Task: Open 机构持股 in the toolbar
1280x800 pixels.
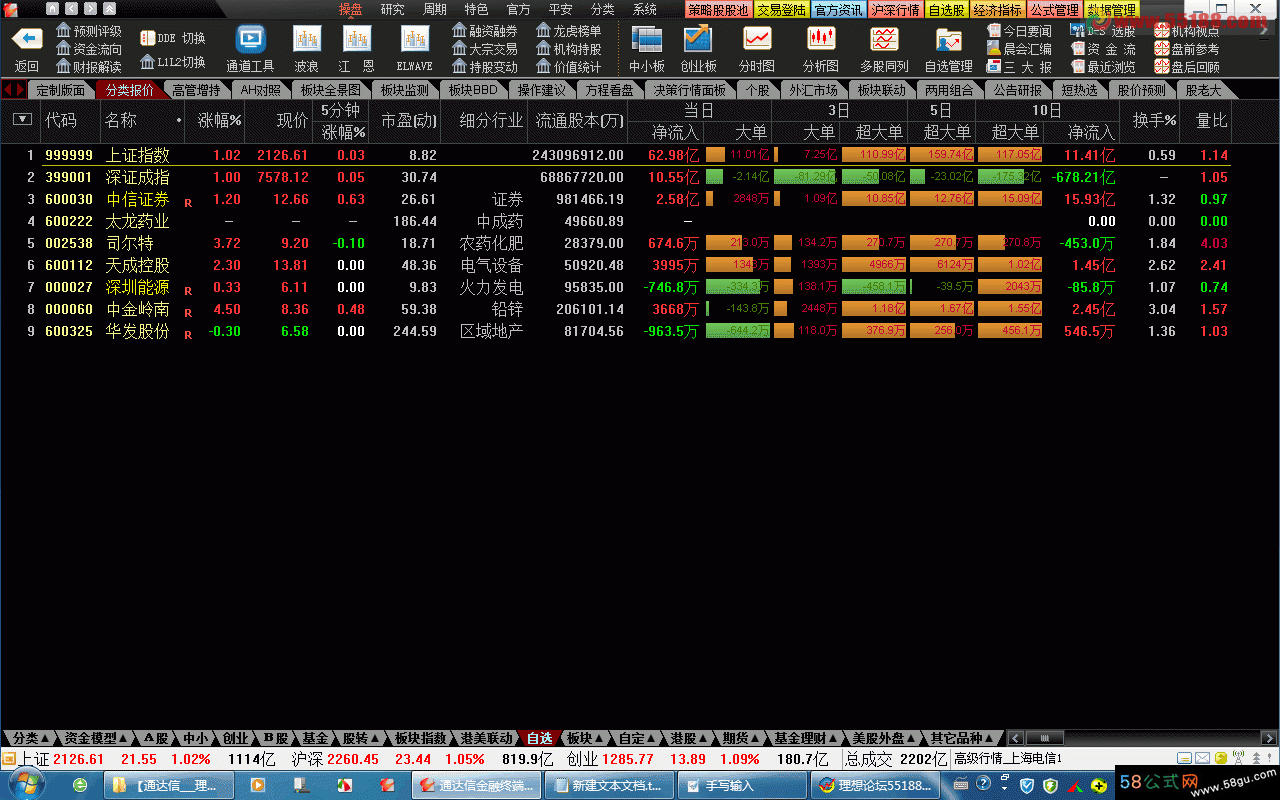Action: click(570, 49)
